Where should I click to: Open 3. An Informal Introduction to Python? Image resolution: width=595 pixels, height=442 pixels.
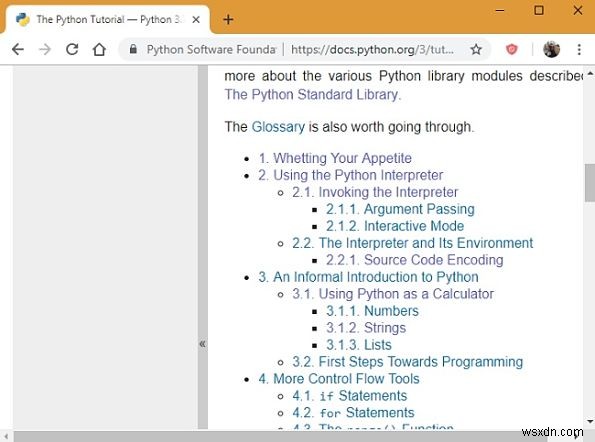[368, 277]
